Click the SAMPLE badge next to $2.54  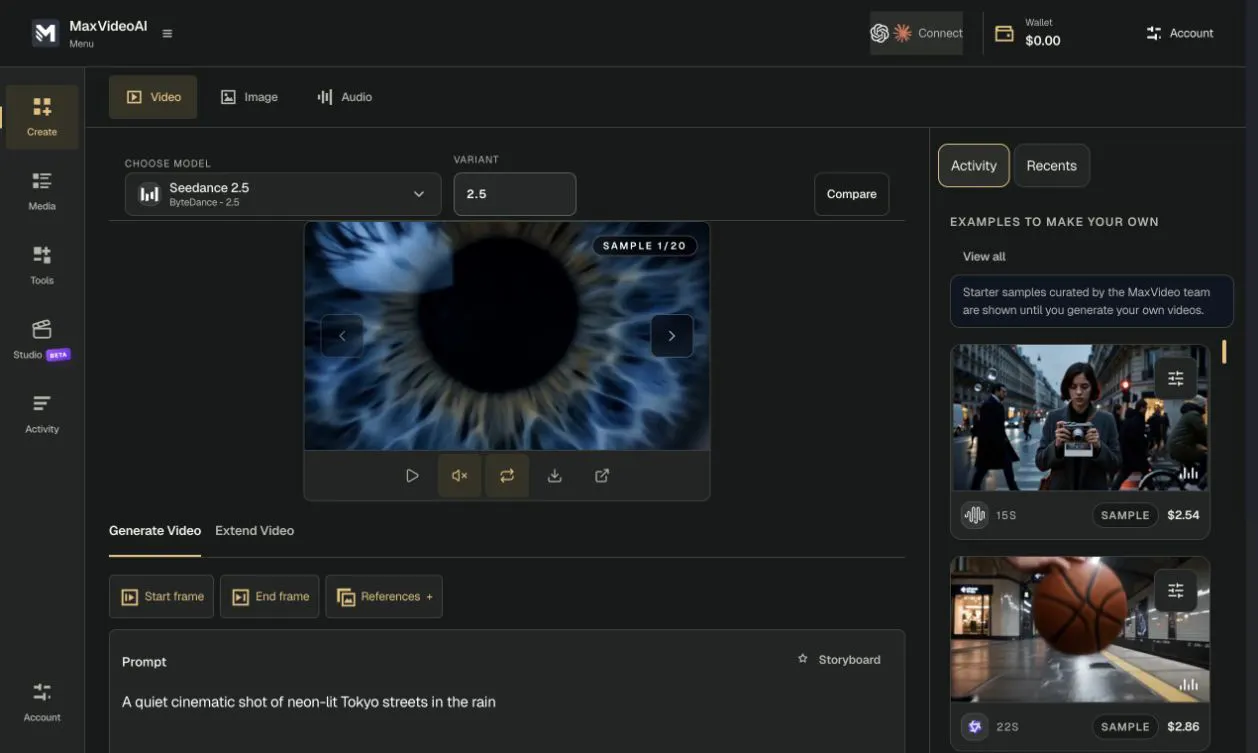(x=1125, y=515)
